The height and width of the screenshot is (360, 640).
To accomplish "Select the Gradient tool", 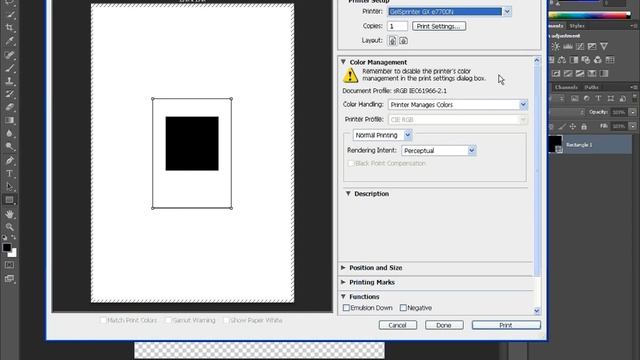I will (x=9, y=120).
